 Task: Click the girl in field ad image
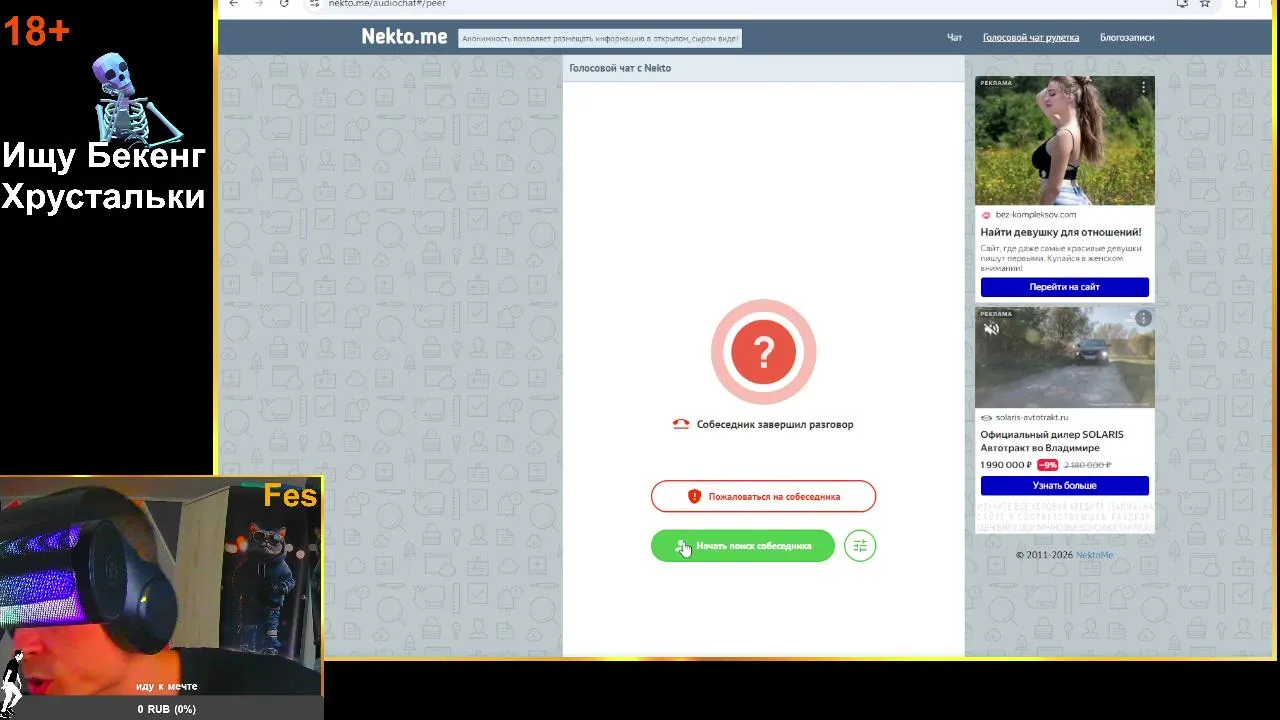tap(1065, 141)
